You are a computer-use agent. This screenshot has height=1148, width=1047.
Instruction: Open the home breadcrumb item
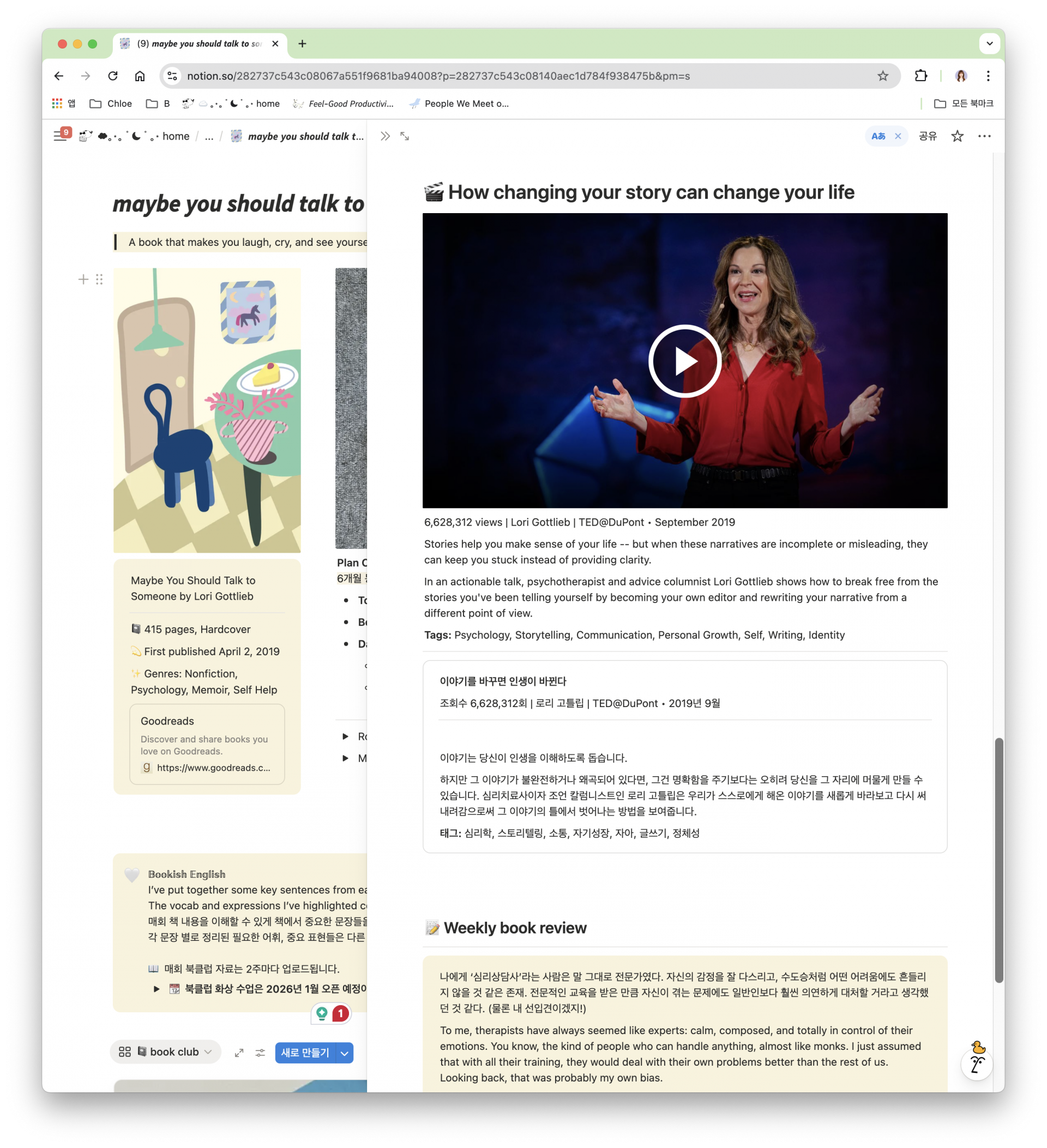point(176,136)
